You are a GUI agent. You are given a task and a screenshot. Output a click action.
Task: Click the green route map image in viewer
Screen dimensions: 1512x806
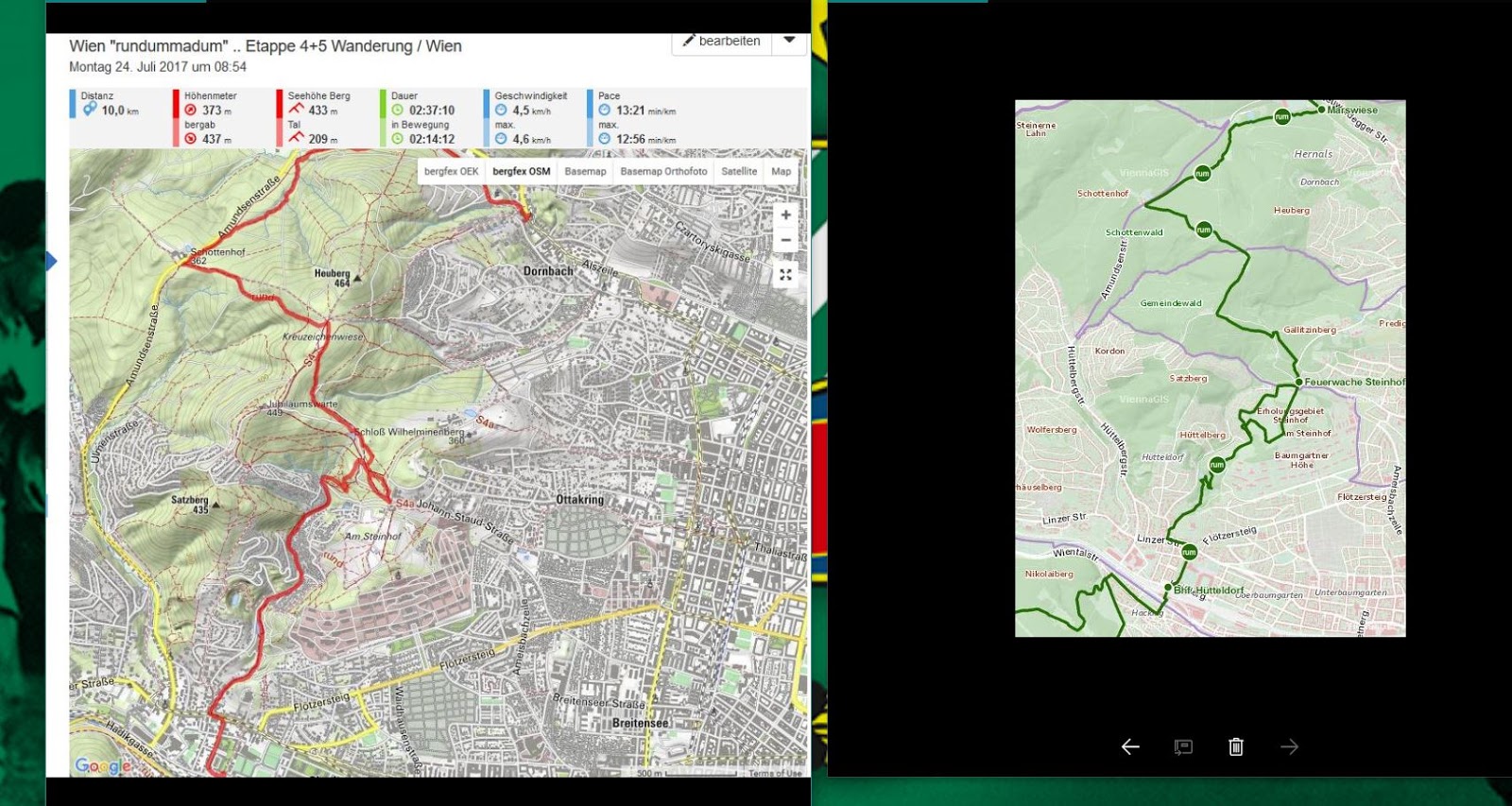coord(1211,369)
